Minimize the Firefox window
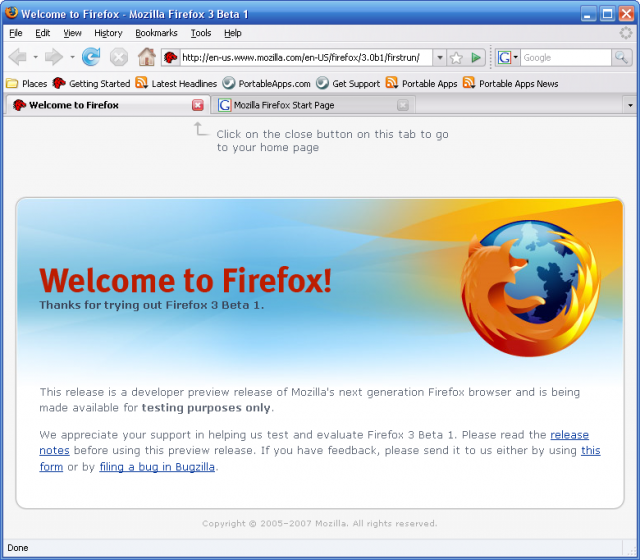This screenshot has width=640, height=560. pos(588,14)
